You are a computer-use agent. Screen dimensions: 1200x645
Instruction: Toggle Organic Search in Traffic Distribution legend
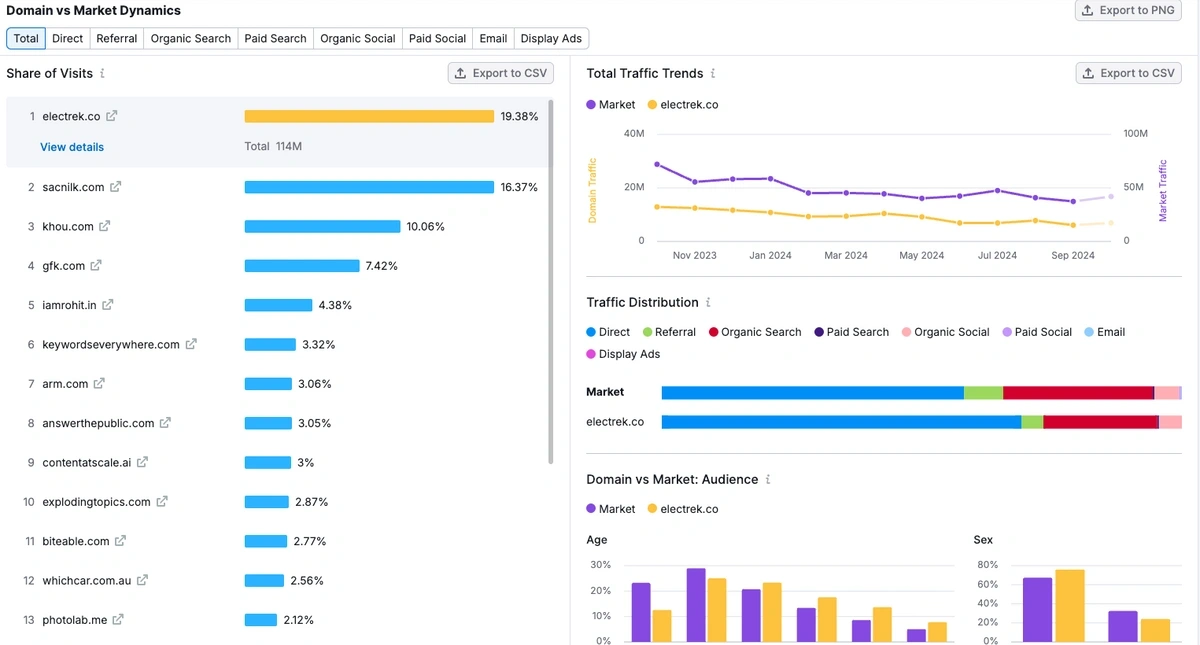[755, 332]
